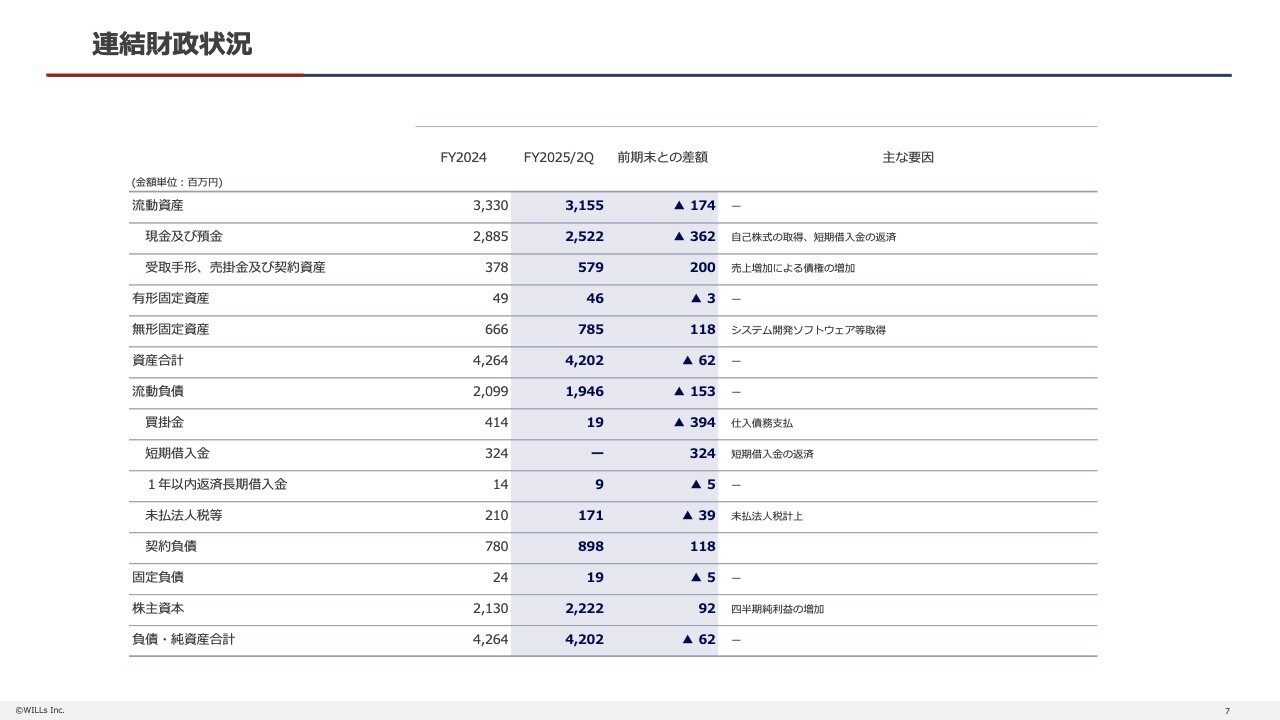Click the 流動負債 row label
This screenshot has height=720, width=1280.
tap(157, 392)
